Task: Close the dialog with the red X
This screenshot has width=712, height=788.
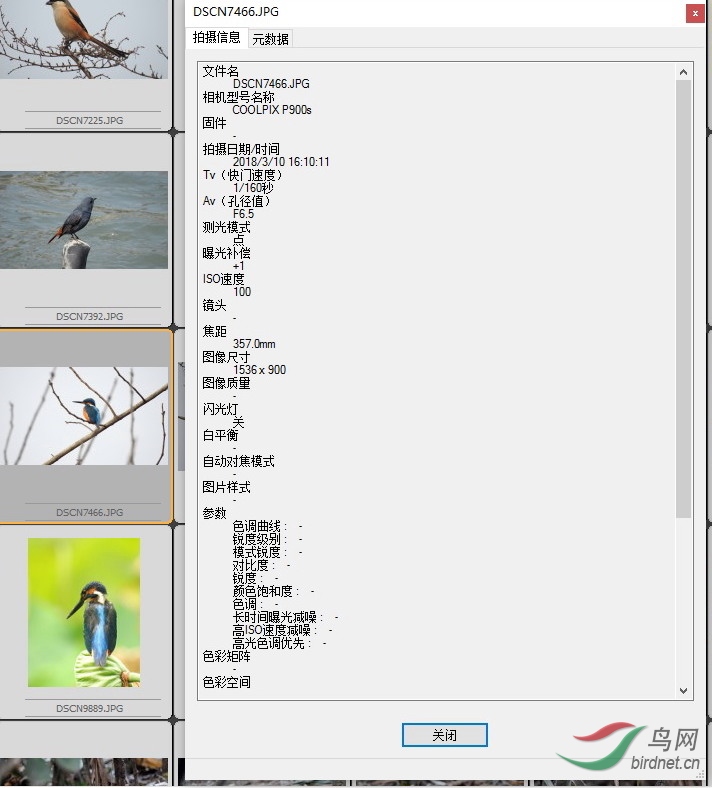Action: point(694,13)
